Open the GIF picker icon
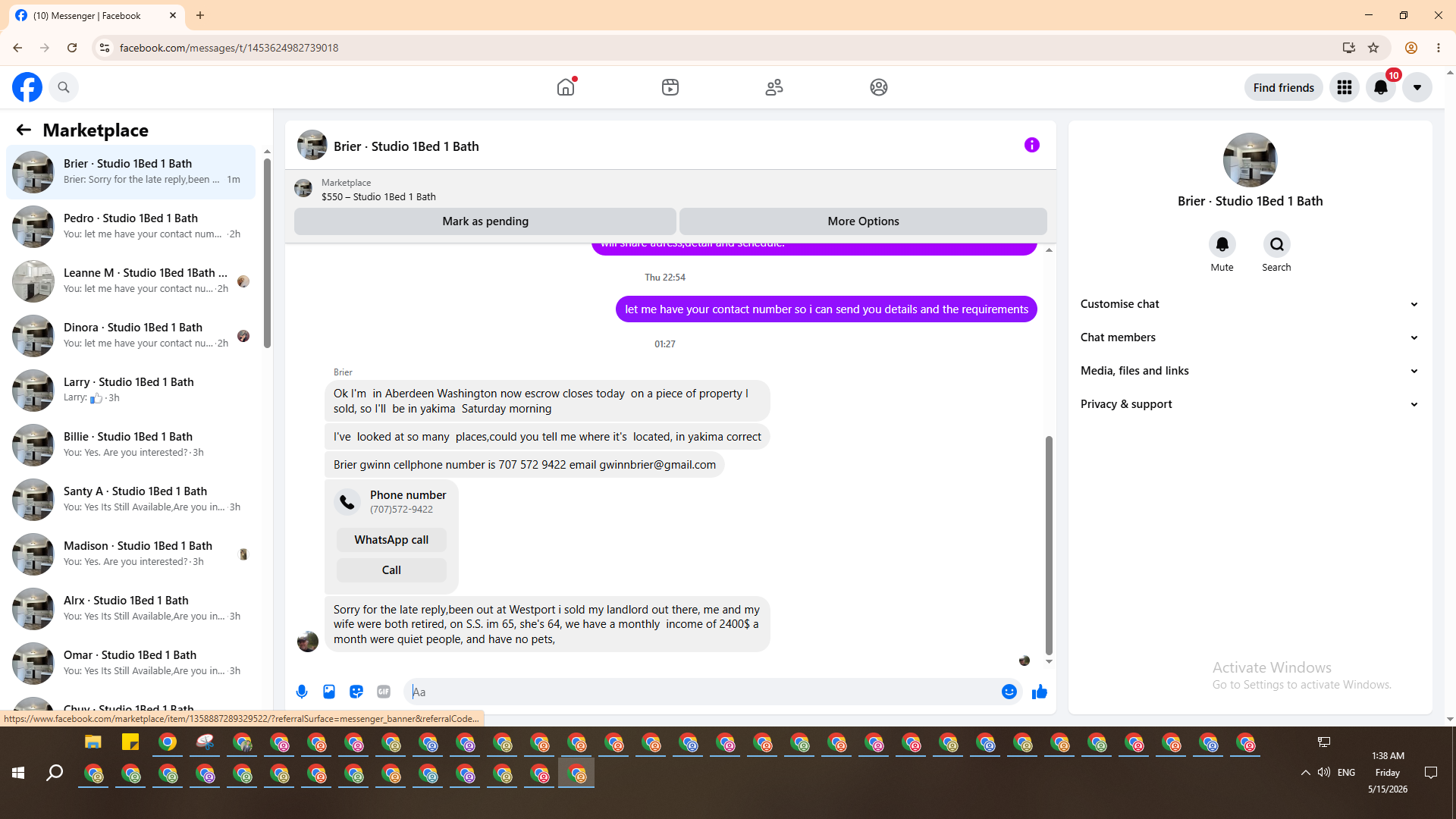1456x819 pixels. coord(384,692)
